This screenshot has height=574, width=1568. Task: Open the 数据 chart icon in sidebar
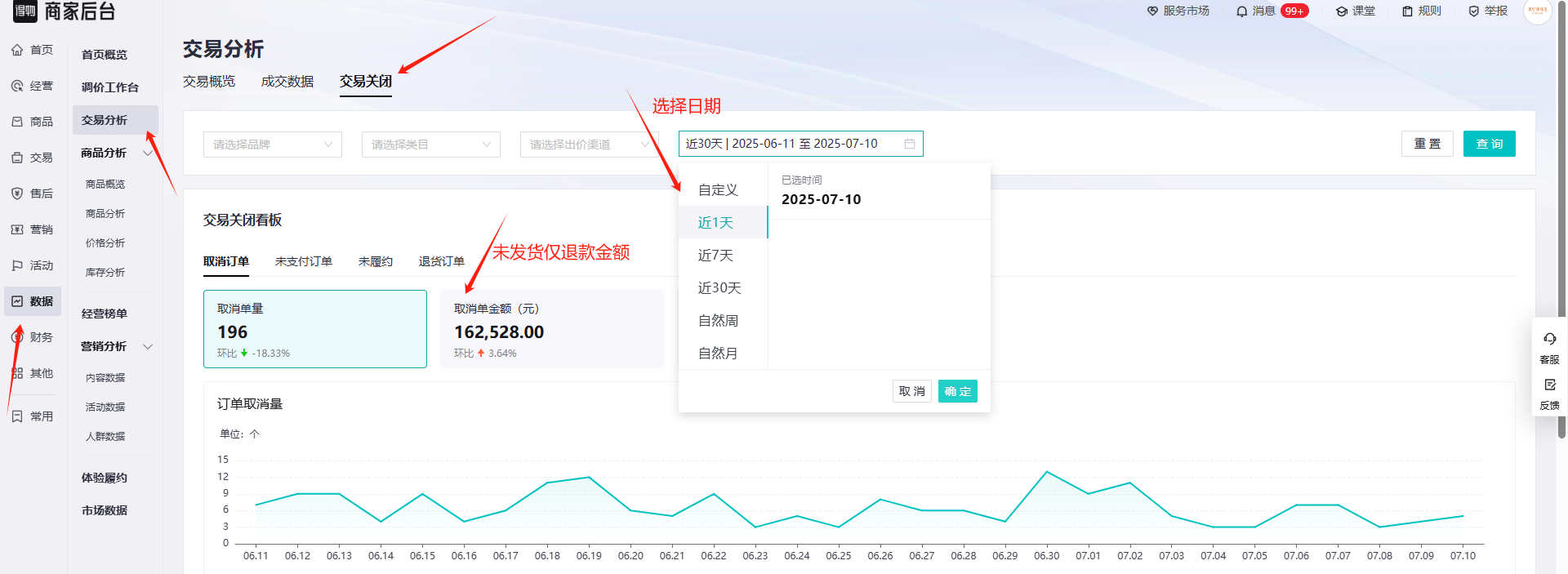tap(17, 301)
